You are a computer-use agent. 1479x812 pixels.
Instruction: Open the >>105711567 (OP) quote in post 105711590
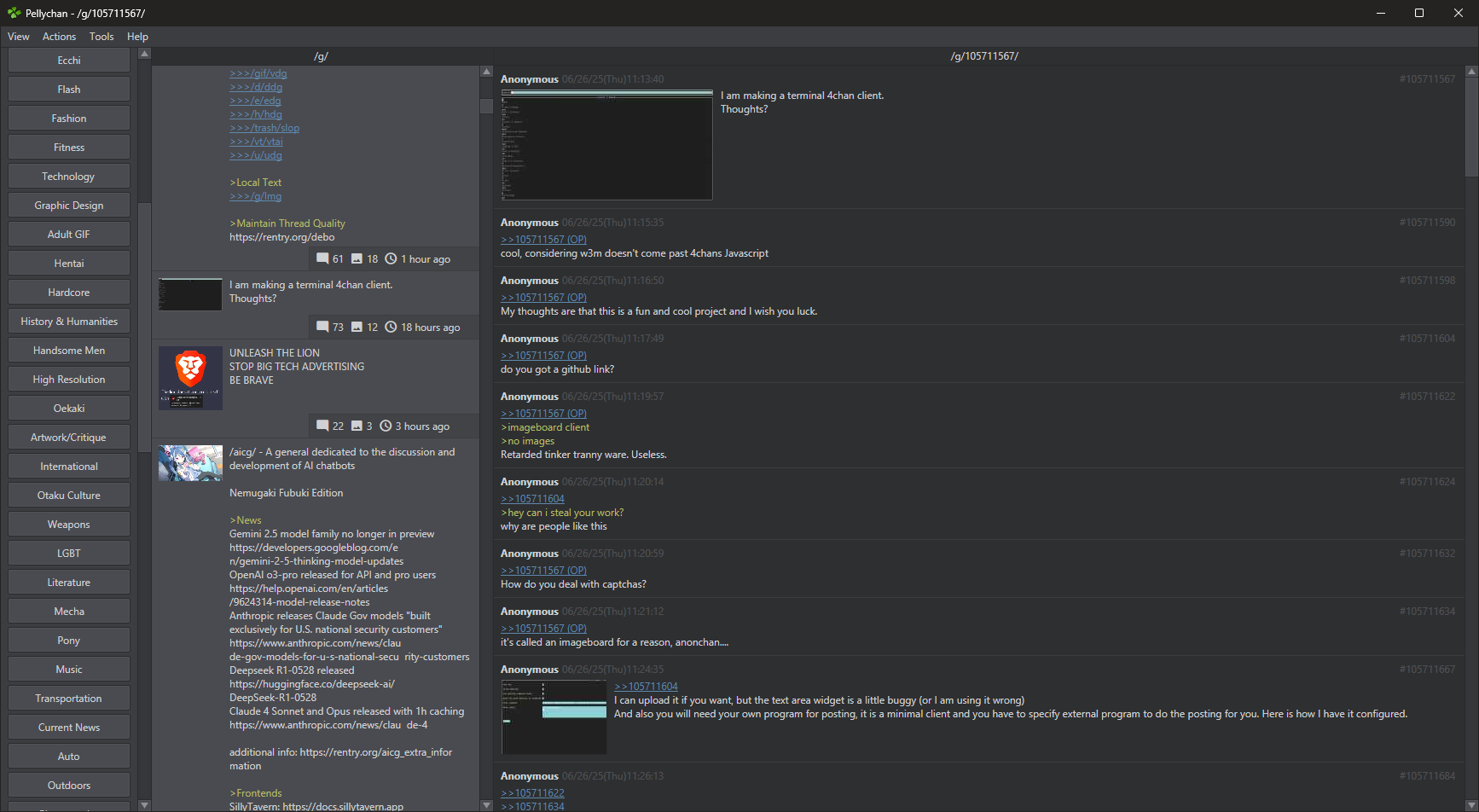[x=543, y=240]
